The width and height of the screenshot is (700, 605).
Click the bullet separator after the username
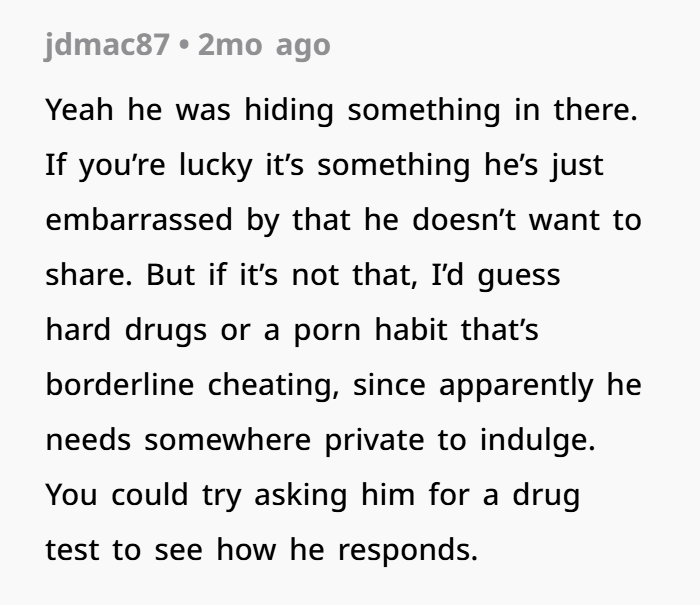(183, 46)
